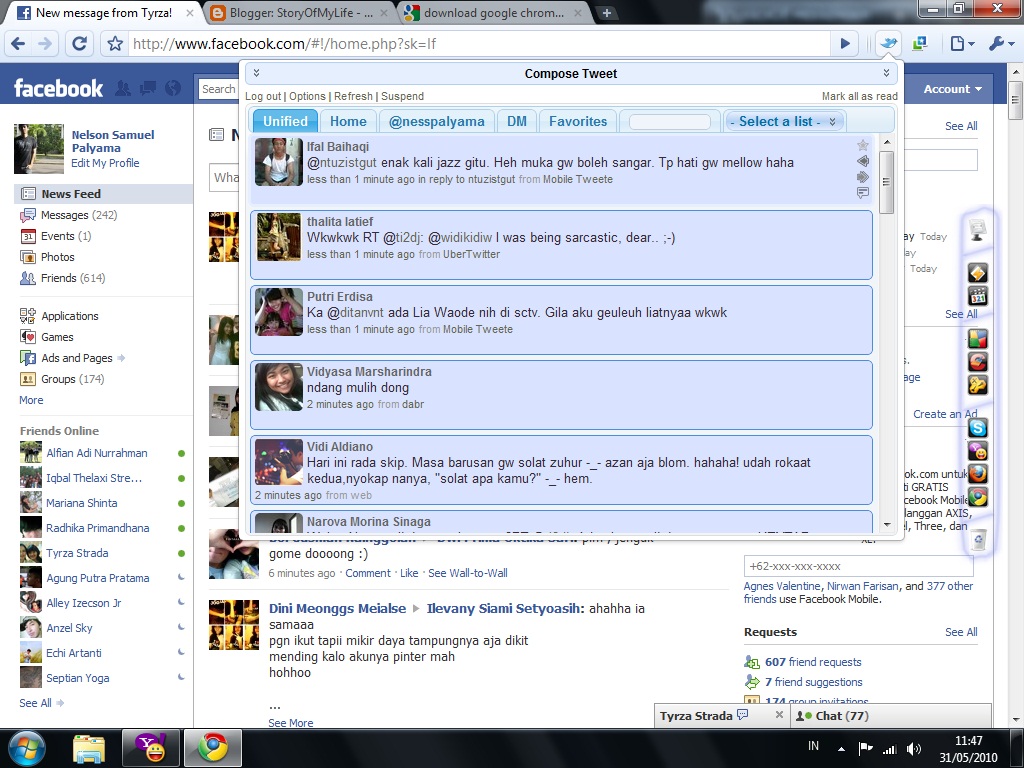This screenshot has height=768, width=1024.
Task: Switch to the Home tab
Action: click(x=348, y=121)
